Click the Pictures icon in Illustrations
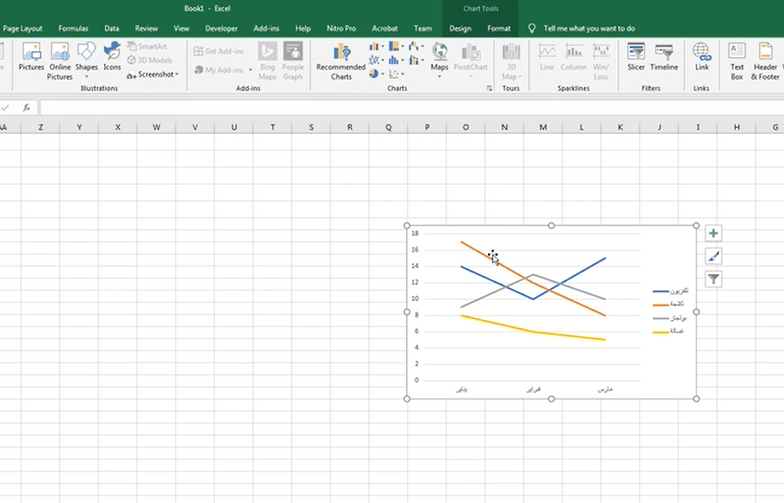The image size is (784, 503). click(31, 58)
